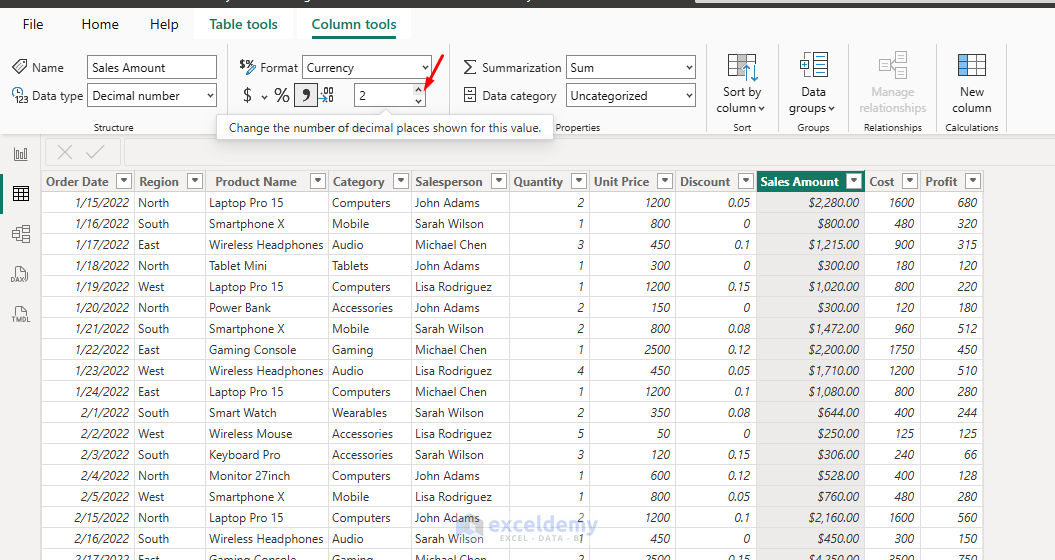The height and width of the screenshot is (560, 1055).
Task: Switch to Table tools tab
Action: 244,24
